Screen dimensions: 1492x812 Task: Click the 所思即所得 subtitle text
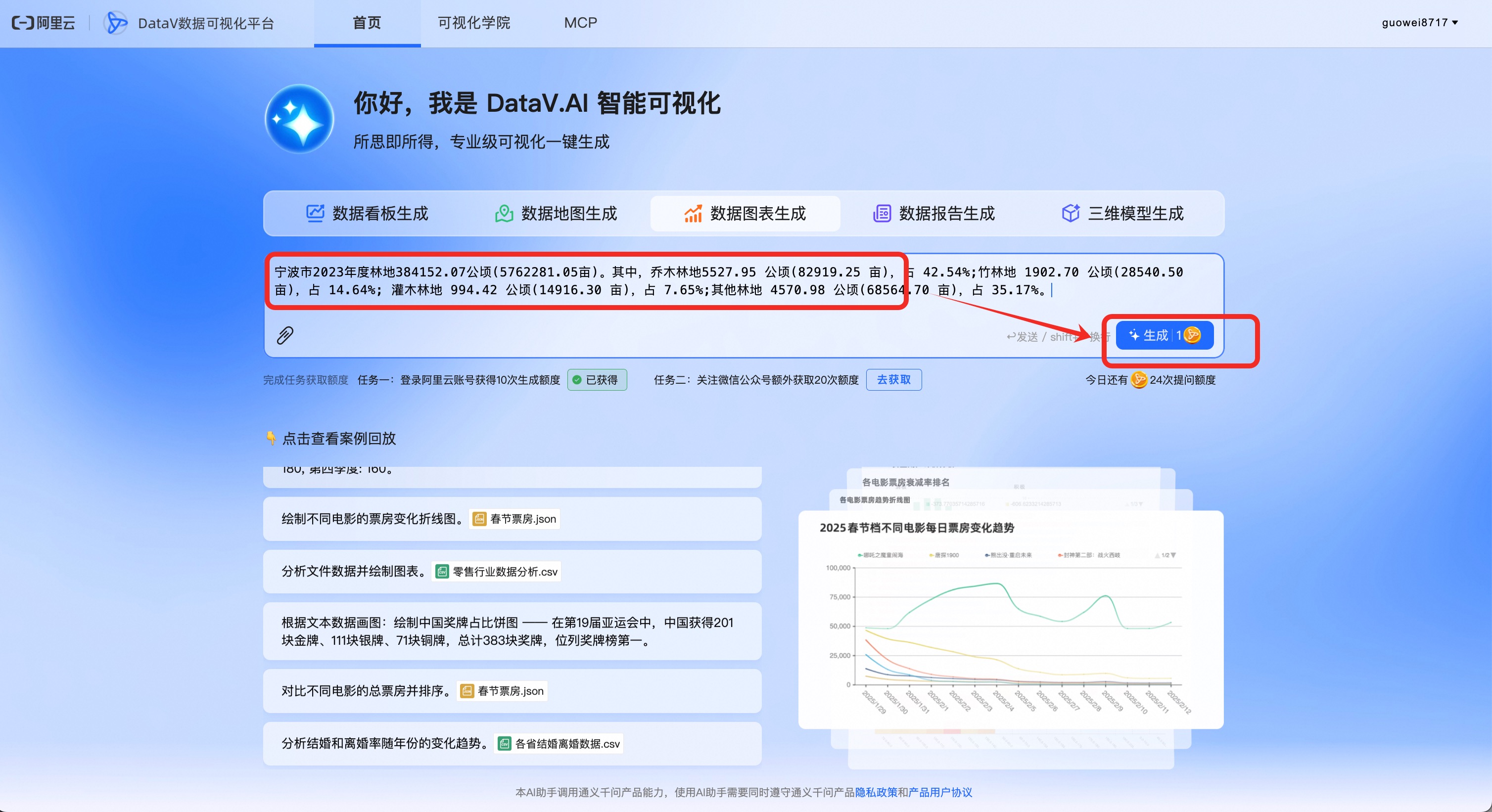481,142
